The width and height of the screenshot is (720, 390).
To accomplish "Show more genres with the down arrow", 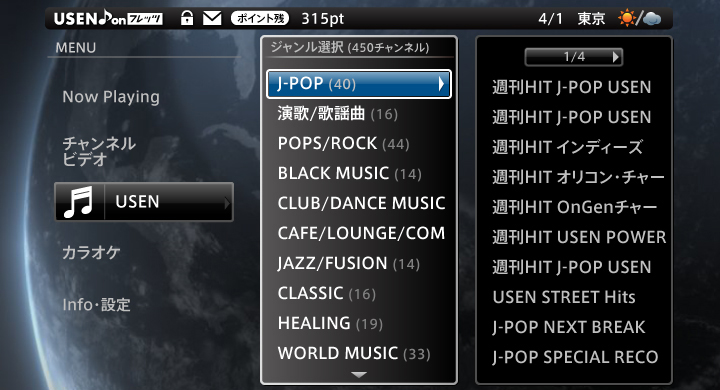I will 359,375.
